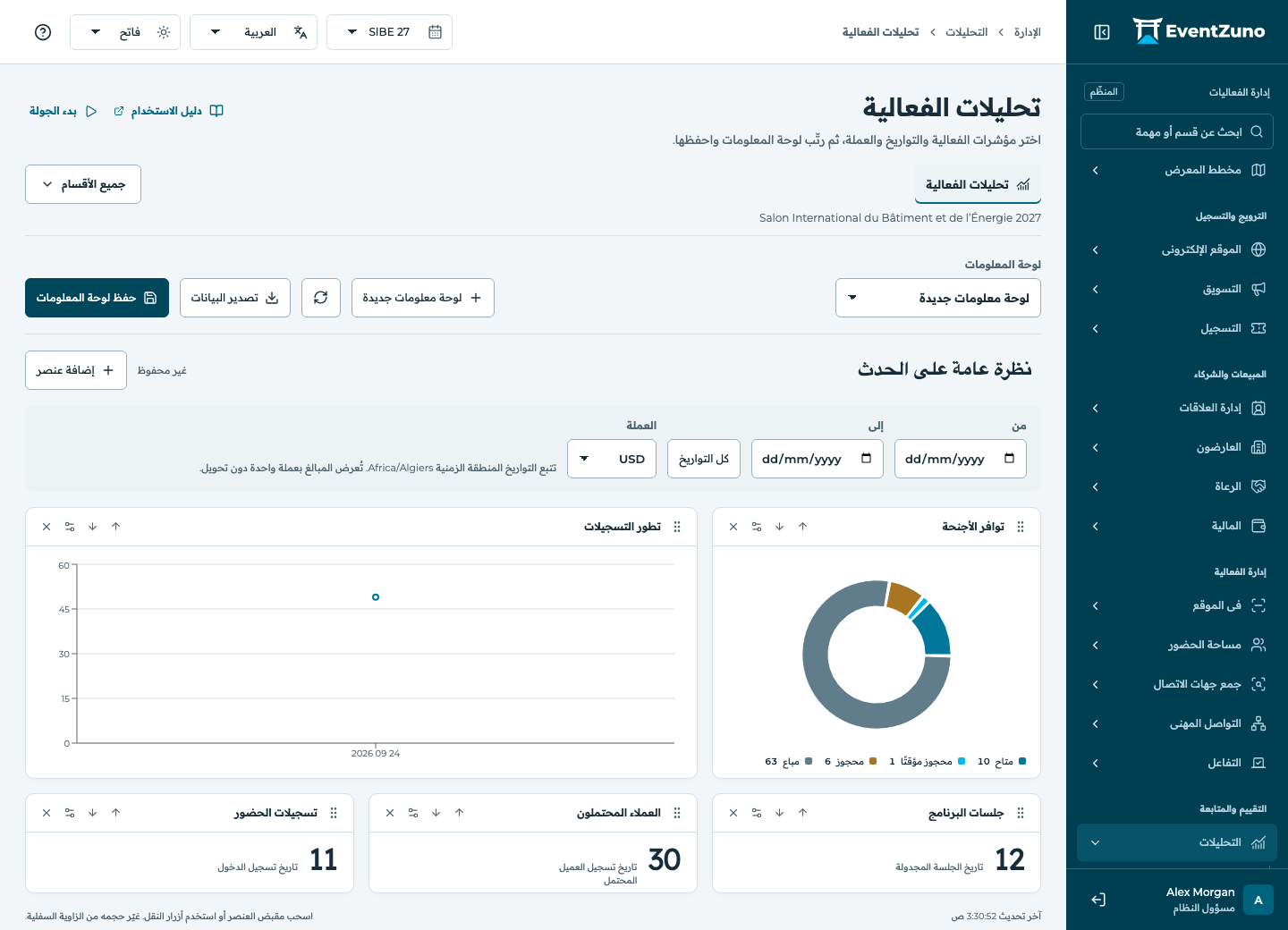1288x930 pixels.
Task: Move جلسات البرنامج widget down
Action: click(780, 813)
